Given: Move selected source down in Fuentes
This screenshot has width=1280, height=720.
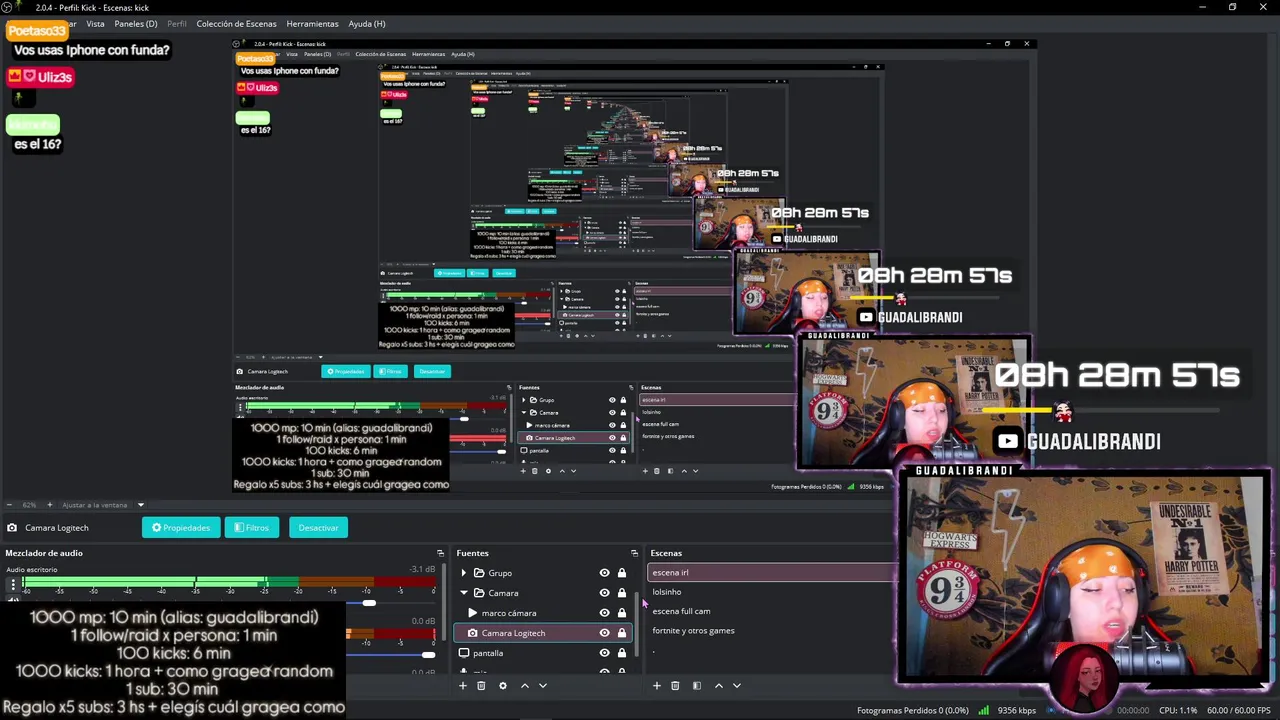Looking at the screenshot, I should 543,686.
